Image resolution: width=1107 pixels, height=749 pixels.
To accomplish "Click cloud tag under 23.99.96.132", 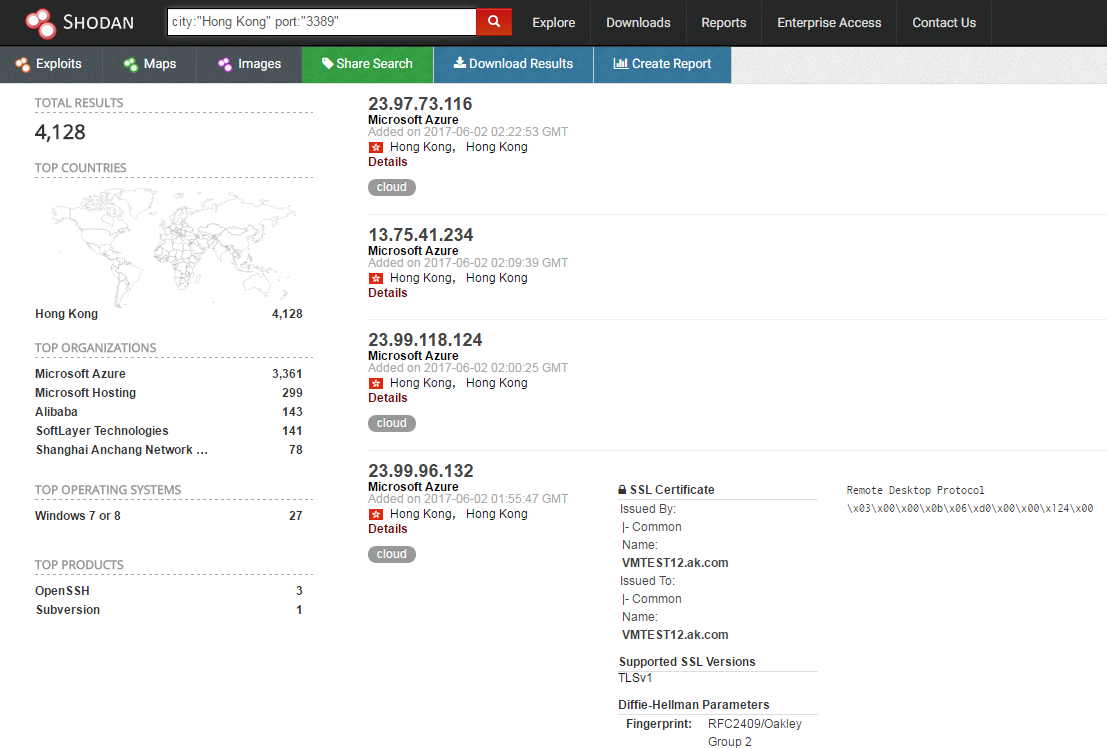I will pos(392,554).
